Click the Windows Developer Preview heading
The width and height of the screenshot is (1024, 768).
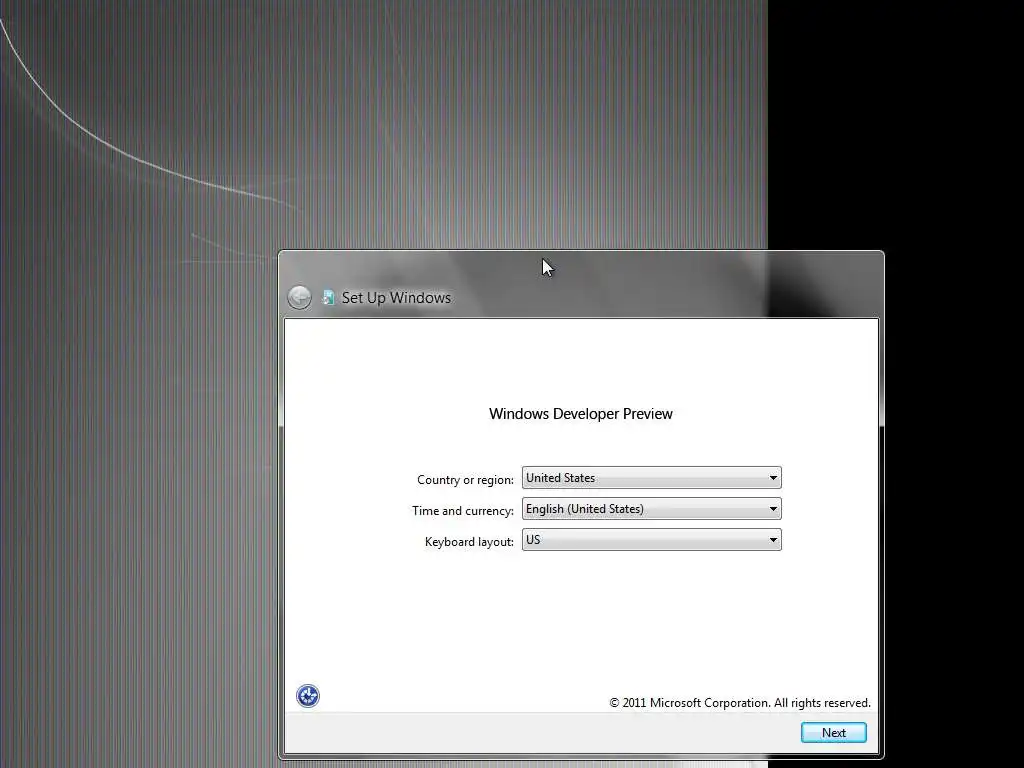tap(581, 414)
